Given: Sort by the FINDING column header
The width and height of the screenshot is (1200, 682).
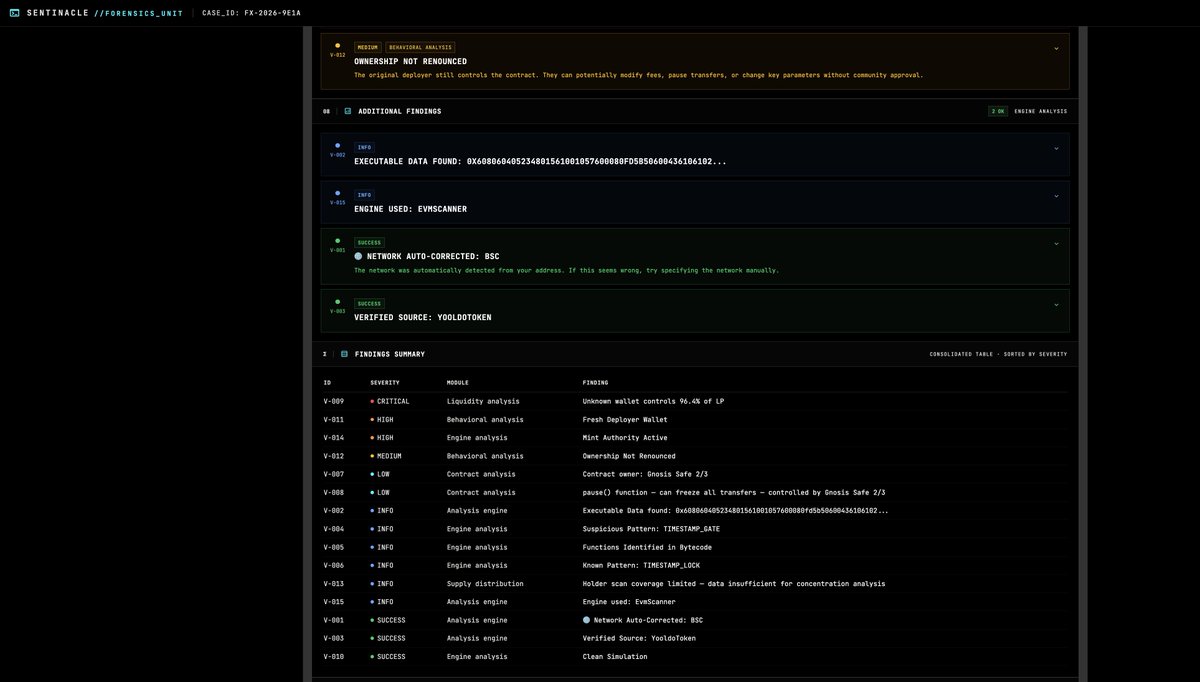Looking at the screenshot, I should 595,382.
